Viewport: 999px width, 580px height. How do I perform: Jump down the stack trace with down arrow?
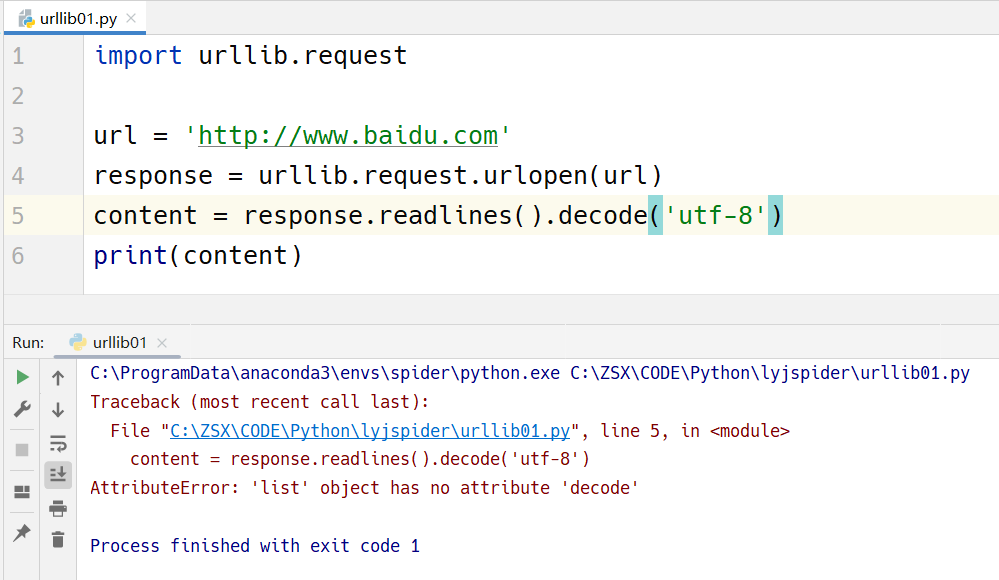coord(58,410)
